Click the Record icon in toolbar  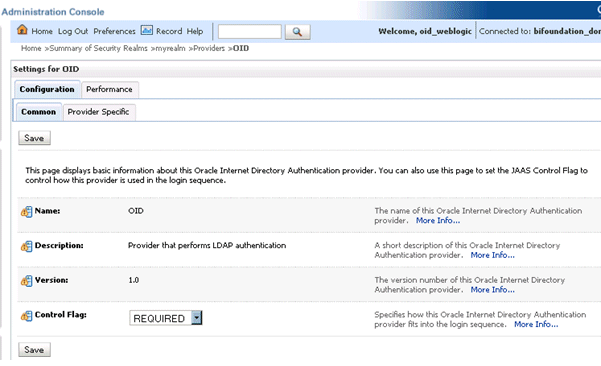tap(146, 30)
